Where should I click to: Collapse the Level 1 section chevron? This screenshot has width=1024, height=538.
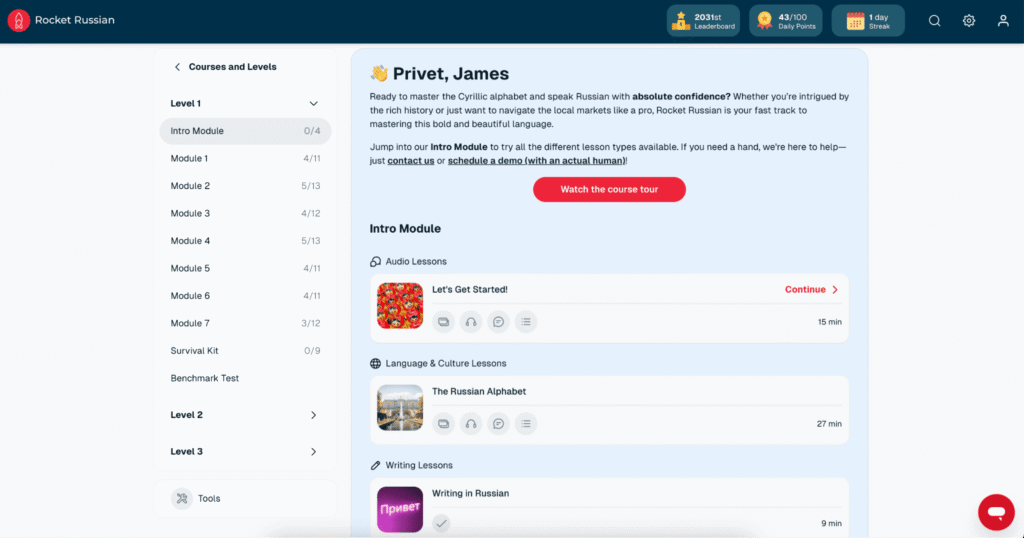click(313, 103)
